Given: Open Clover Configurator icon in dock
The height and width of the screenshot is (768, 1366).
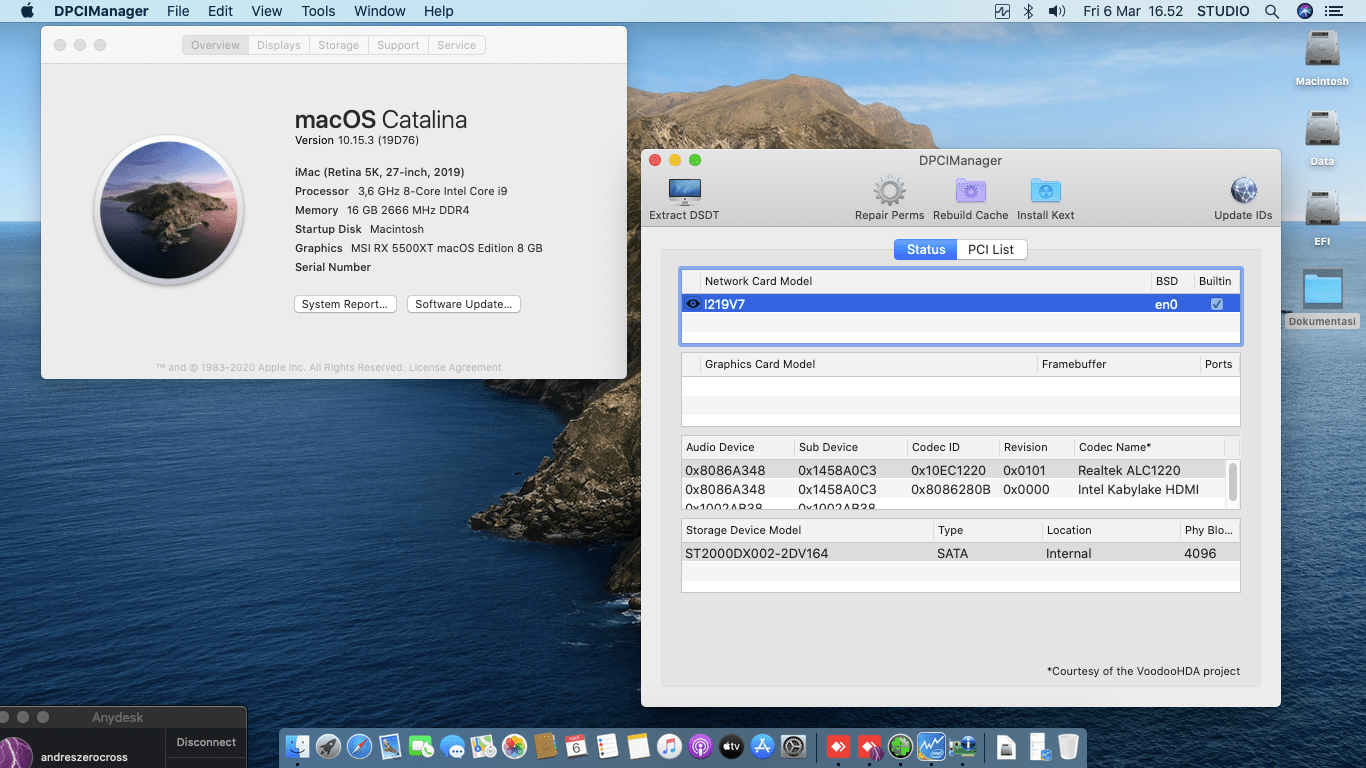Looking at the screenshot, I should (901, 746).
